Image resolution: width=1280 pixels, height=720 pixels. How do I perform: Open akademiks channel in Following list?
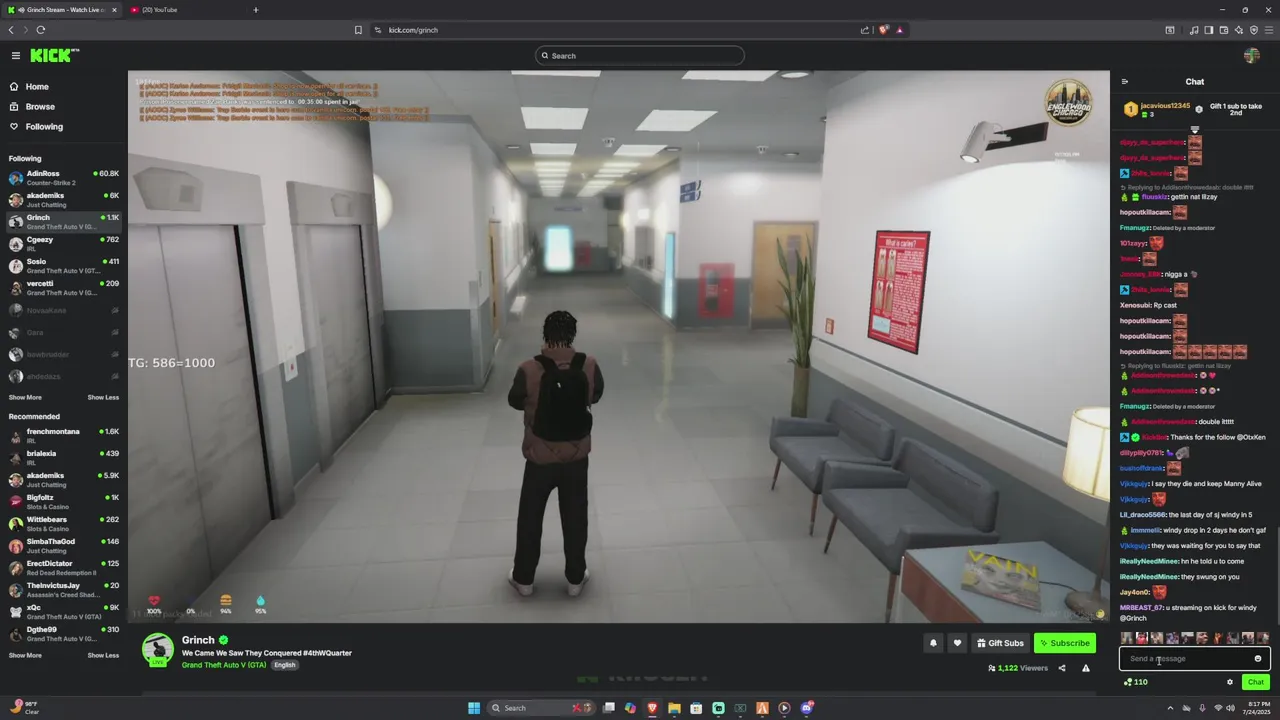(64, 200)
